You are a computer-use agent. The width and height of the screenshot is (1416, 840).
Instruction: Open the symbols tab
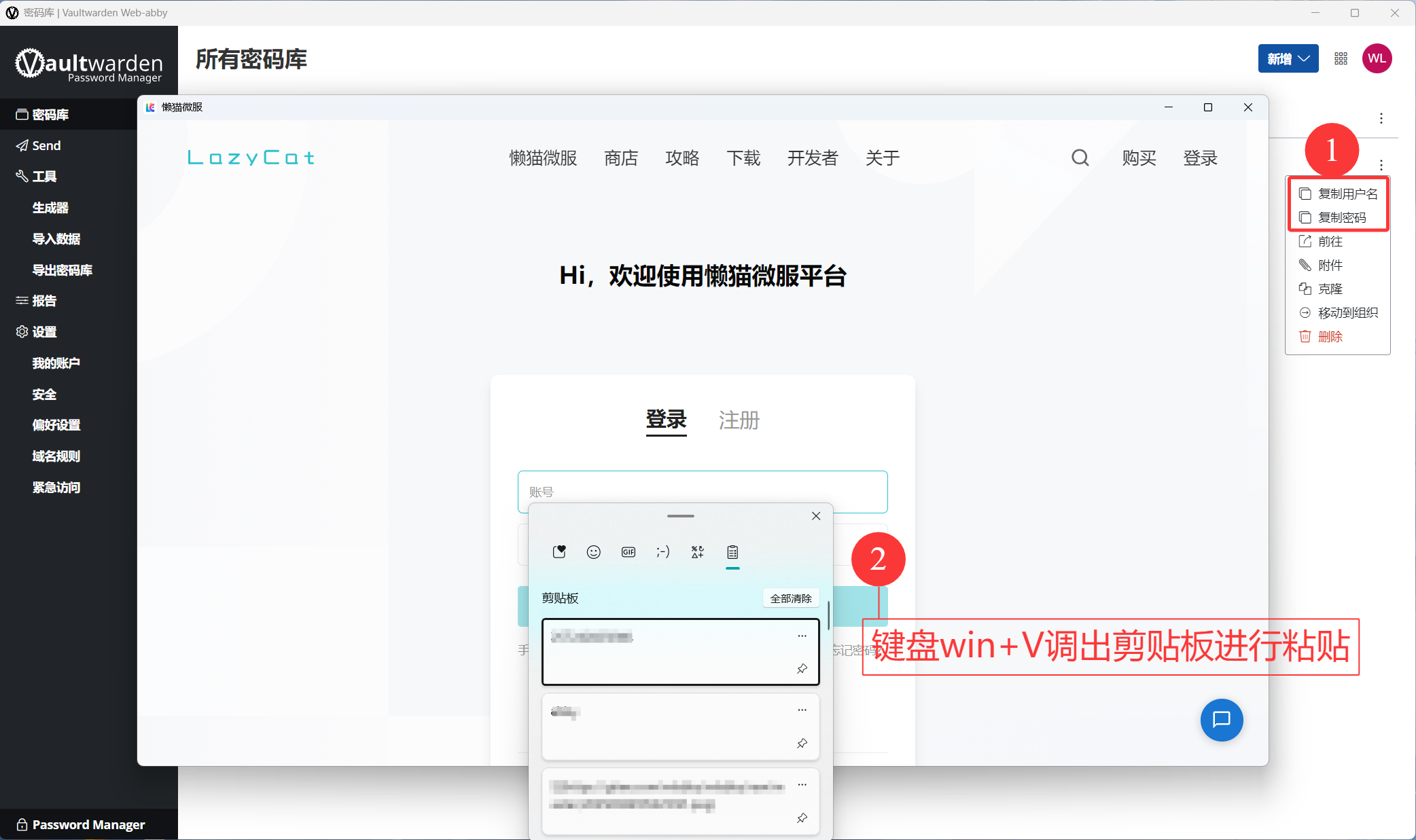pyautogui.click(x=698, y=552)
